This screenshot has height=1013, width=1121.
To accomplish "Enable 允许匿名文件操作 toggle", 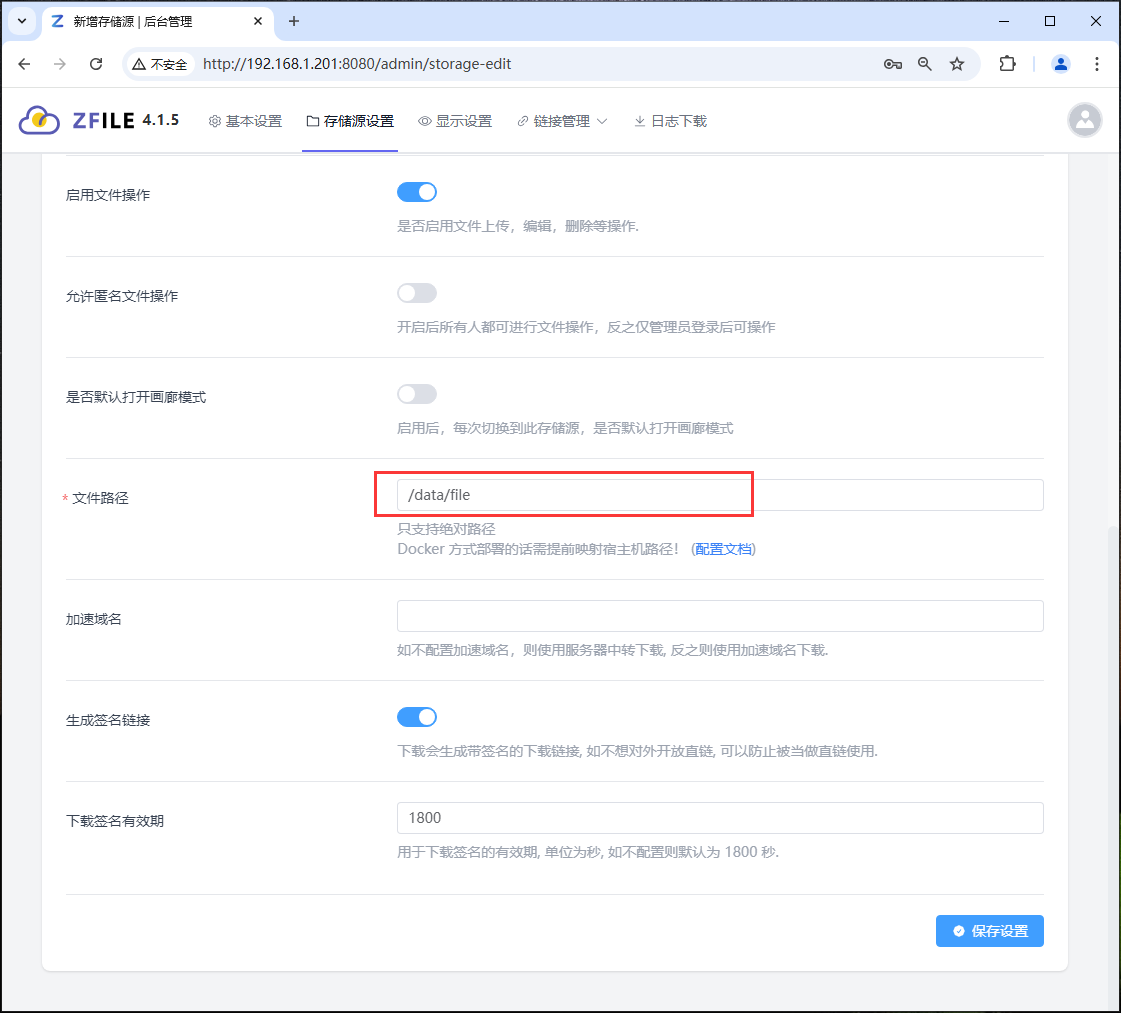I will click(417, 292).
